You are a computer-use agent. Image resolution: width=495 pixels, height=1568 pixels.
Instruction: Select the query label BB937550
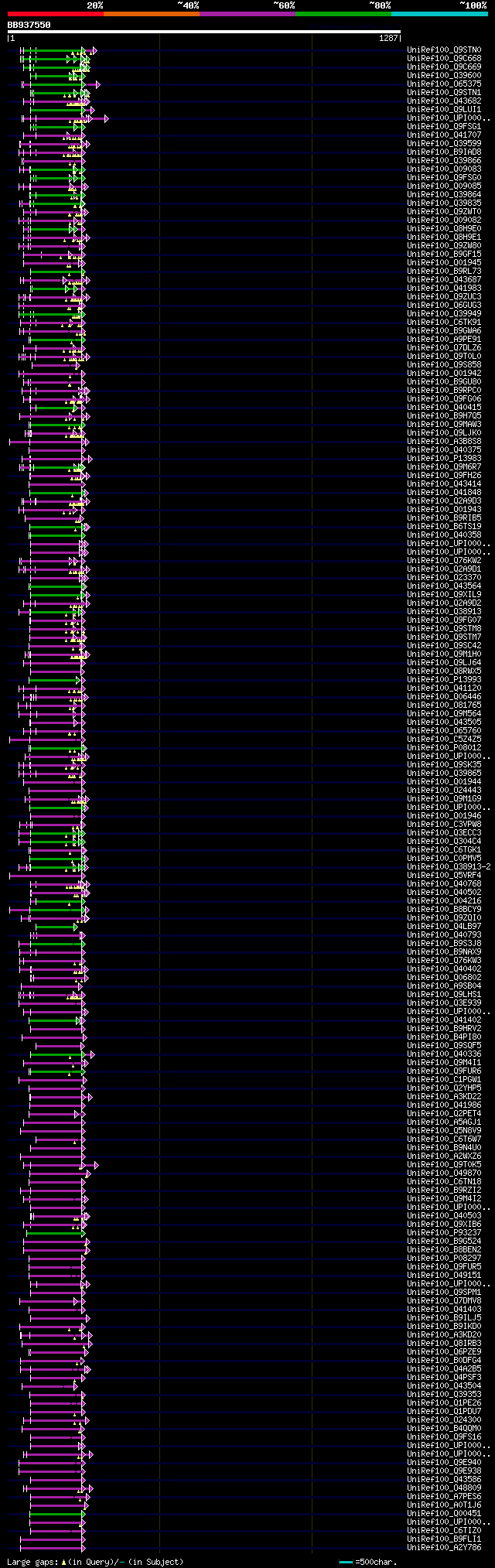pos(29,25)
